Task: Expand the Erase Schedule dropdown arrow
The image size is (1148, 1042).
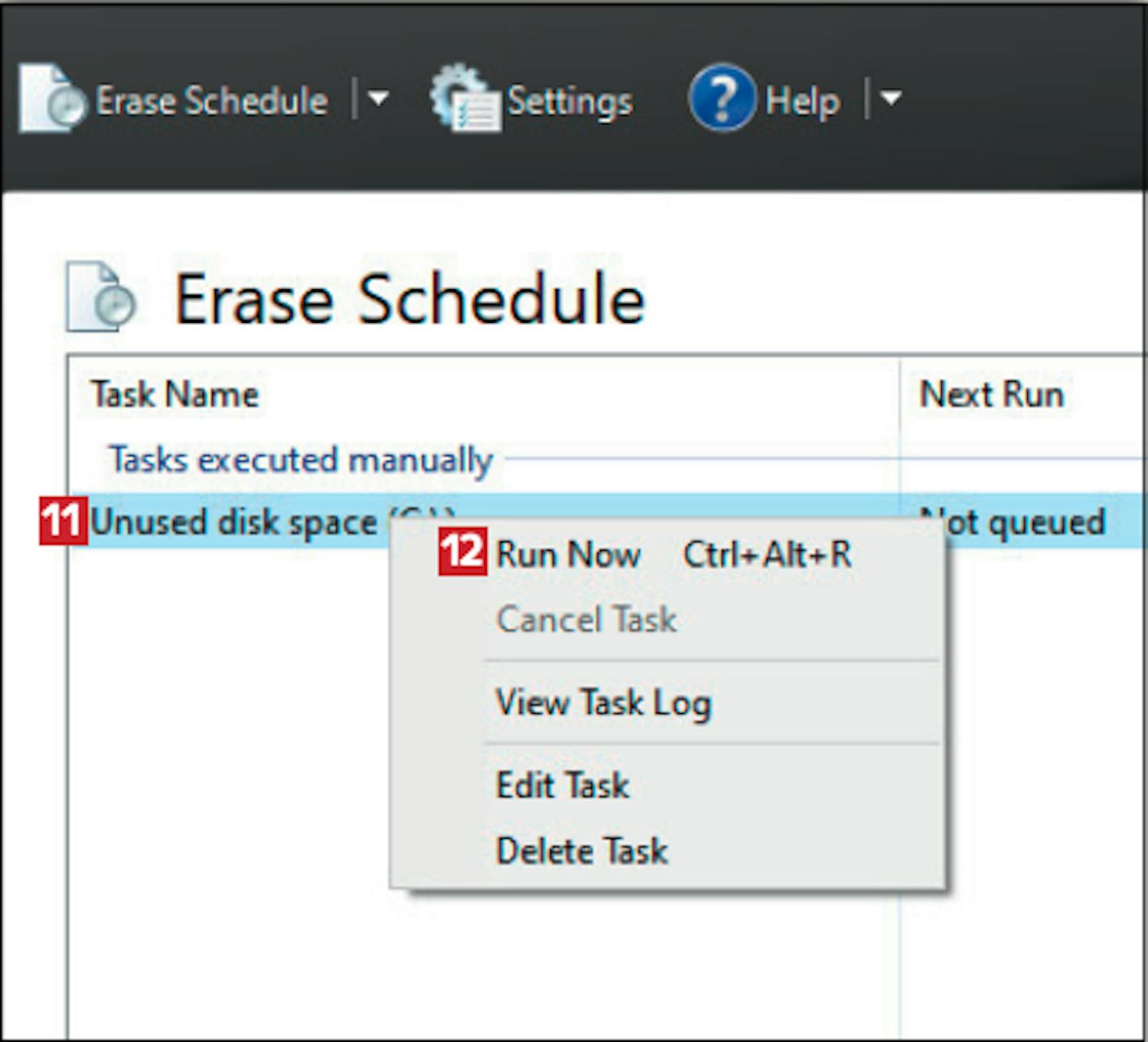Action: click(378, 99)
